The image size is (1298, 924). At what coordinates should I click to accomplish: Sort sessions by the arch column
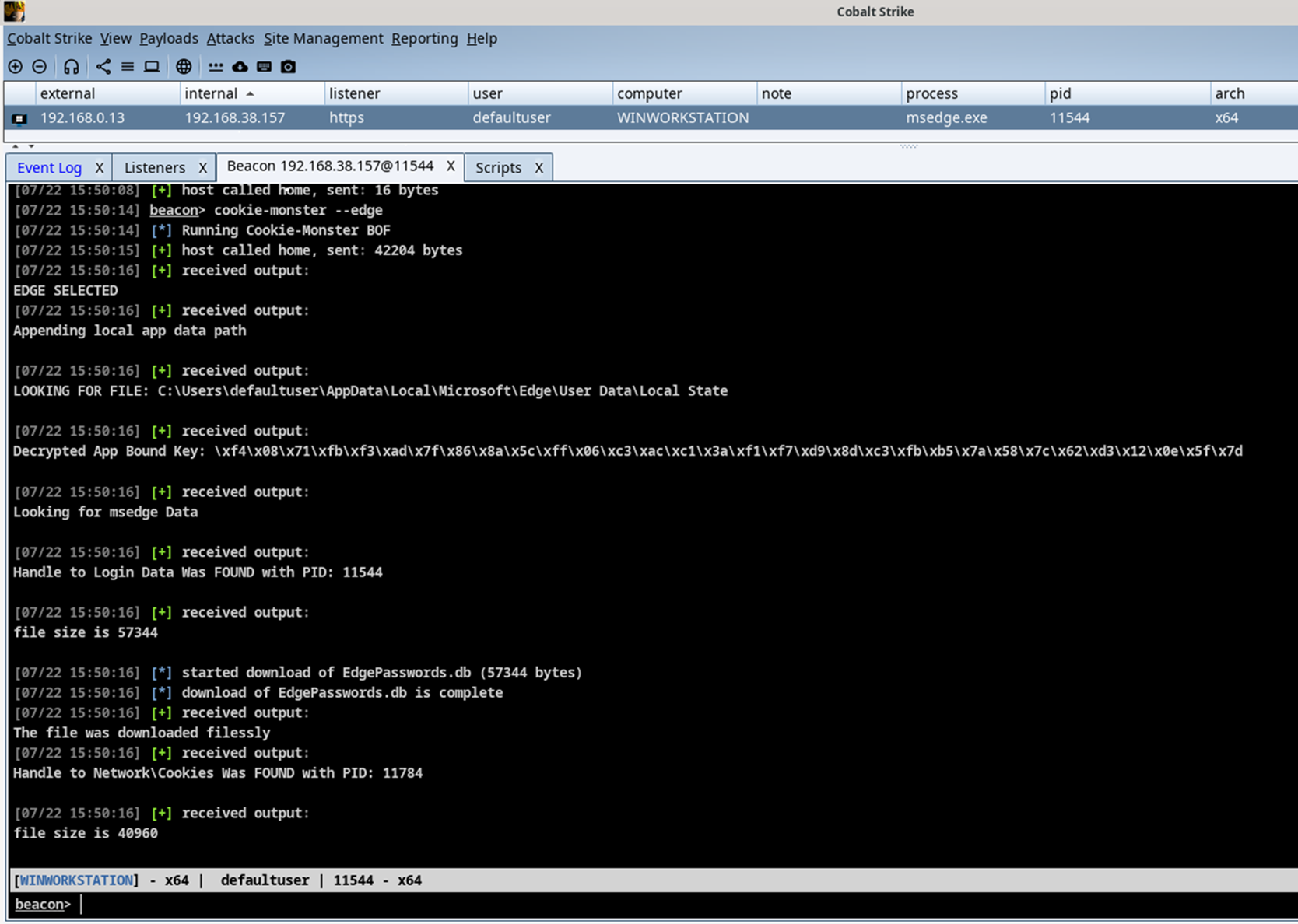pos(1254,93)
